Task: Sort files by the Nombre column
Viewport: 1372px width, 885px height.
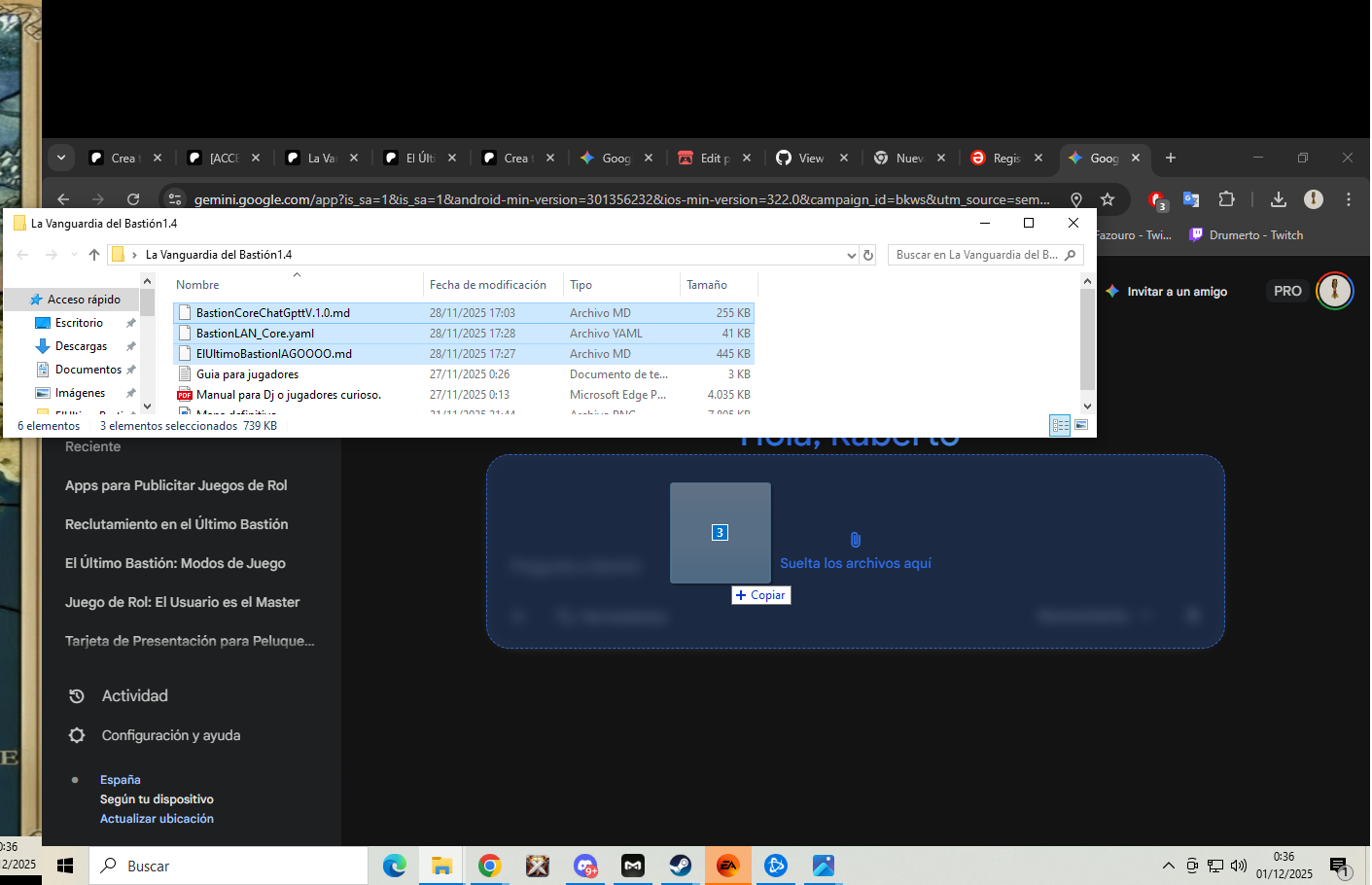Action: click(x=197, y=285)
